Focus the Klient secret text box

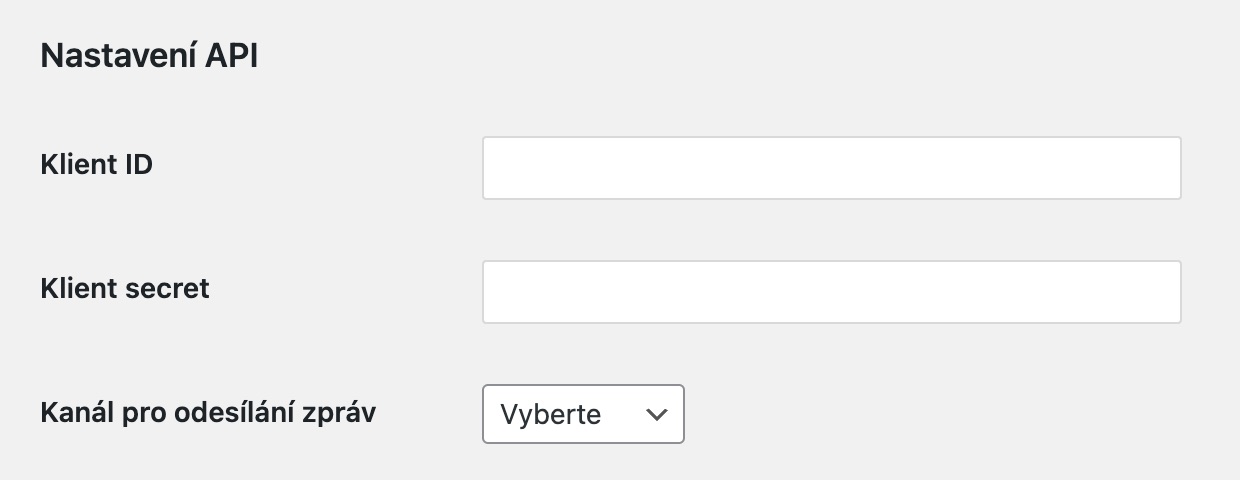tap(831, 292)
